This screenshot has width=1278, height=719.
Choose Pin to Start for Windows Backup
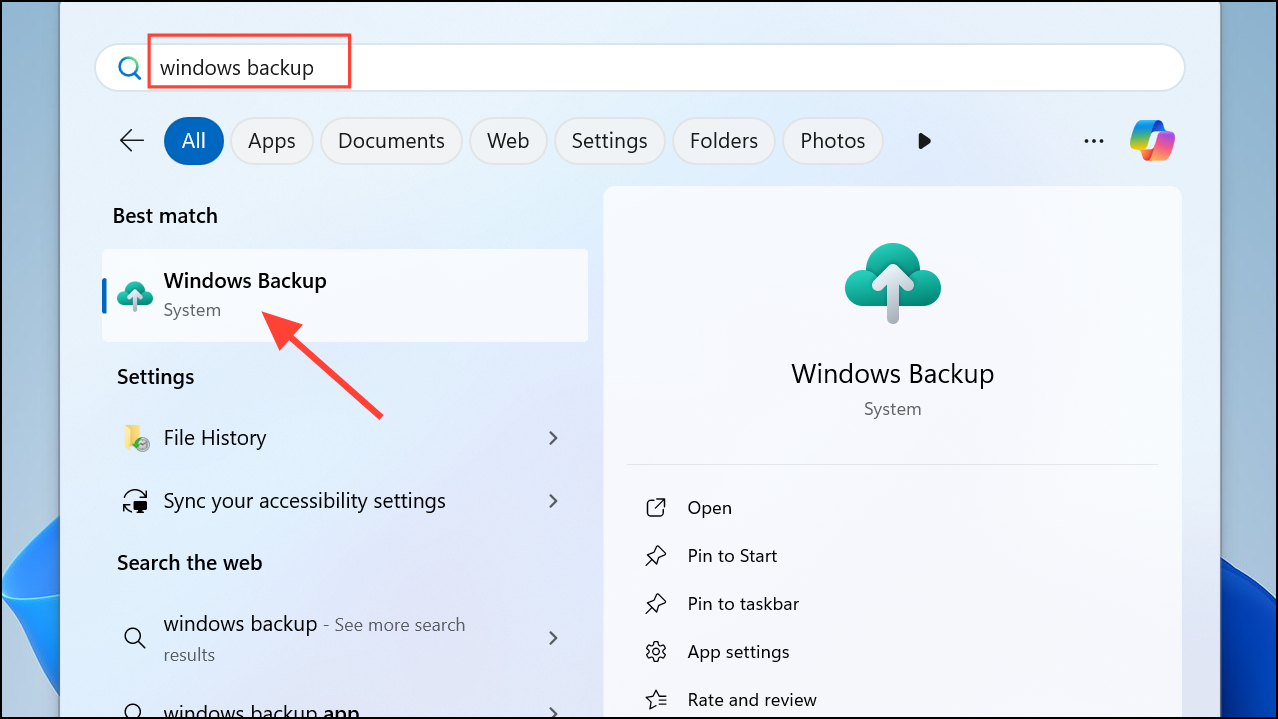(x=731, y=555)
